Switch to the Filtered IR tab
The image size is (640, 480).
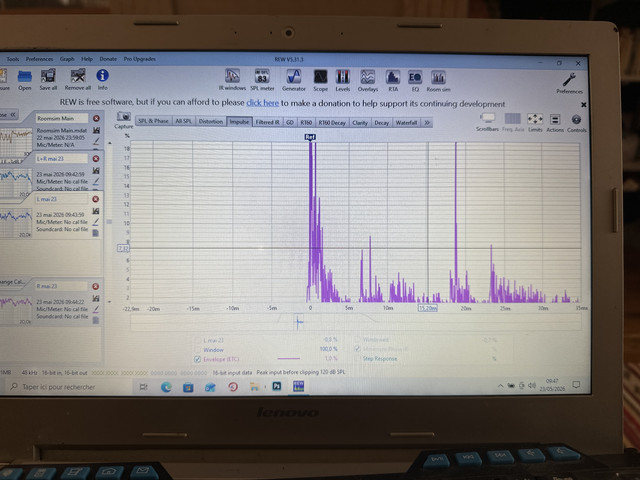267,122
